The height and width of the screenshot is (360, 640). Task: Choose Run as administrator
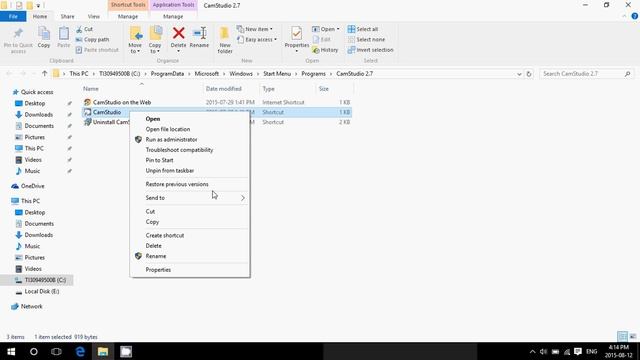tap(190, 140)
